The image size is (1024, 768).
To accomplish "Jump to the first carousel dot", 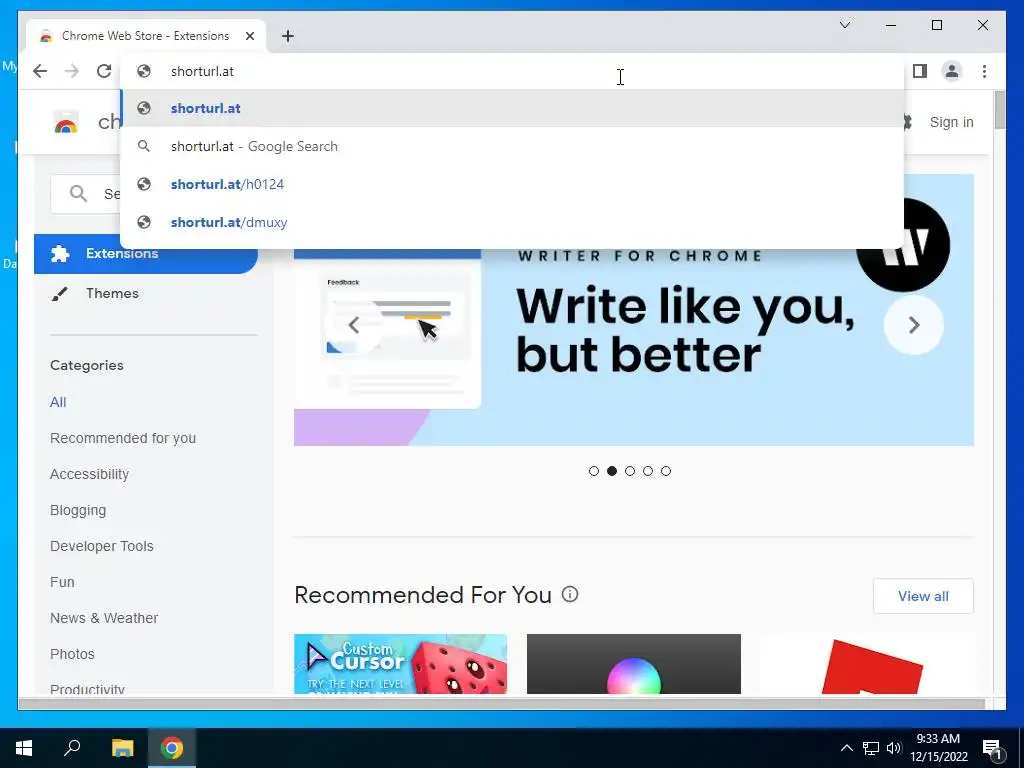I will click(594, 471).
